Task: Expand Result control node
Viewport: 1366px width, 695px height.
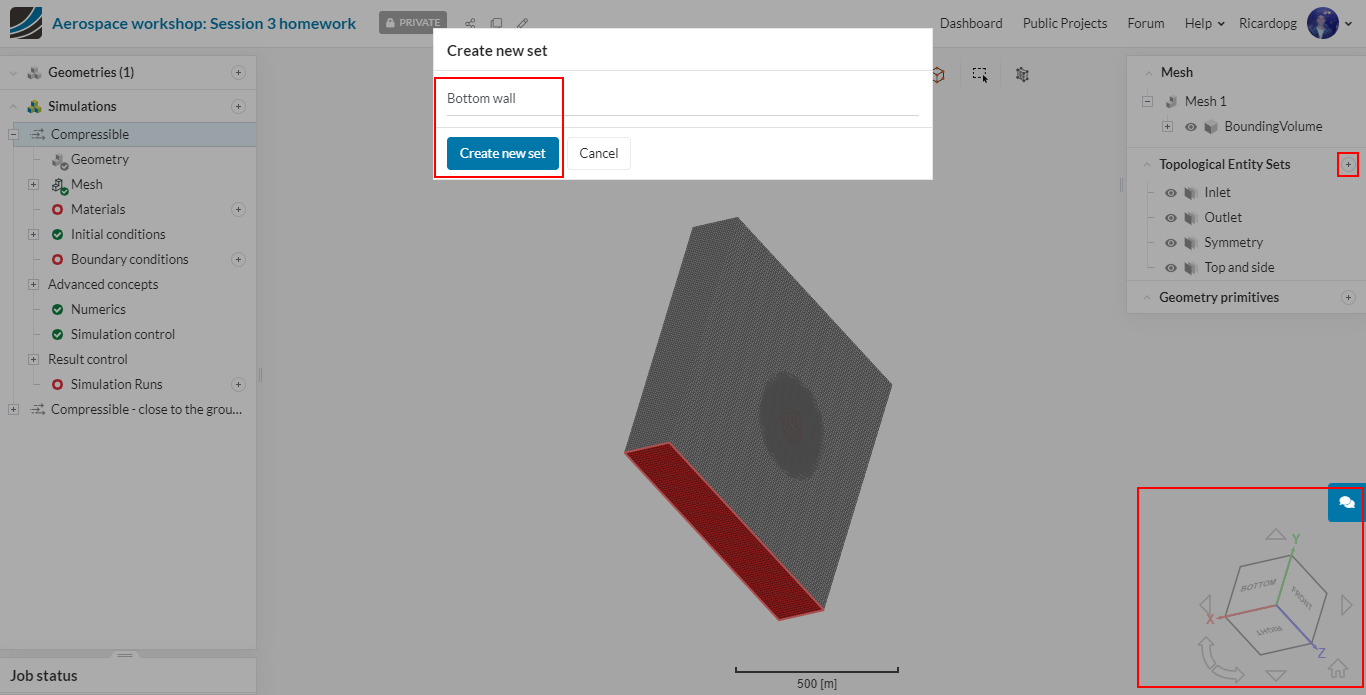Action: [33, 359]
